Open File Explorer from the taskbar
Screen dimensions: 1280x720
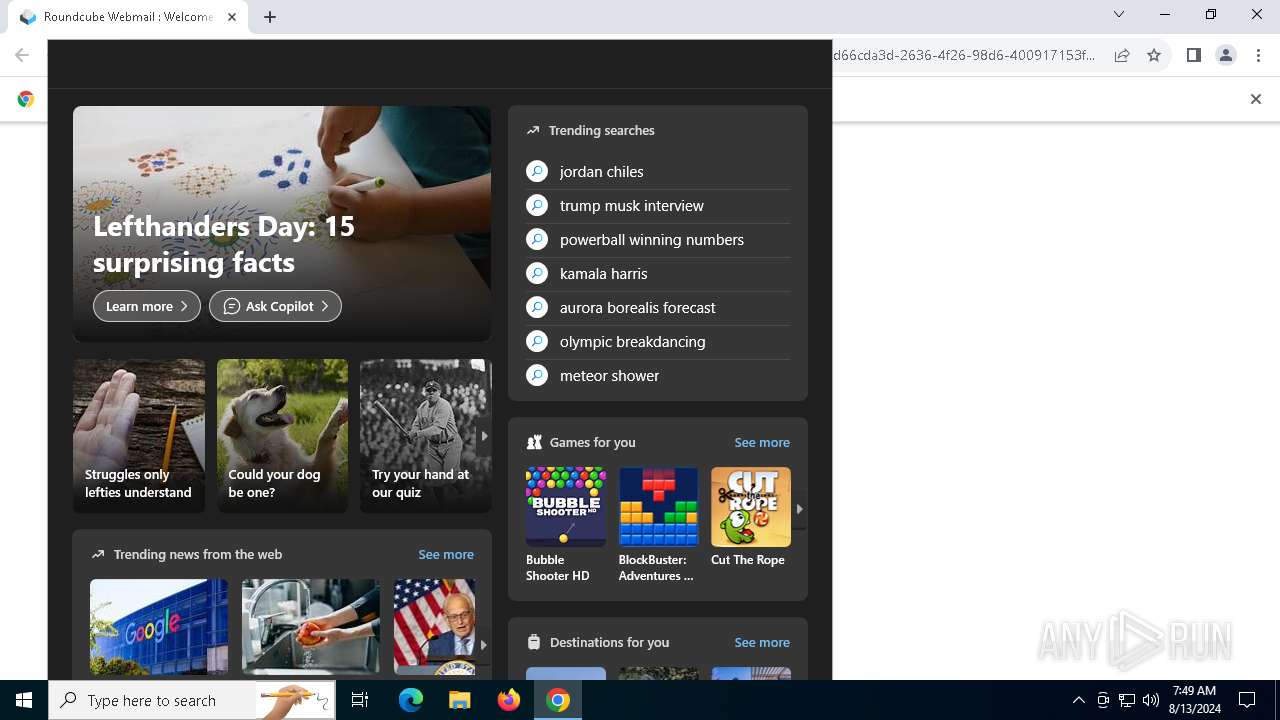[460, 700]
